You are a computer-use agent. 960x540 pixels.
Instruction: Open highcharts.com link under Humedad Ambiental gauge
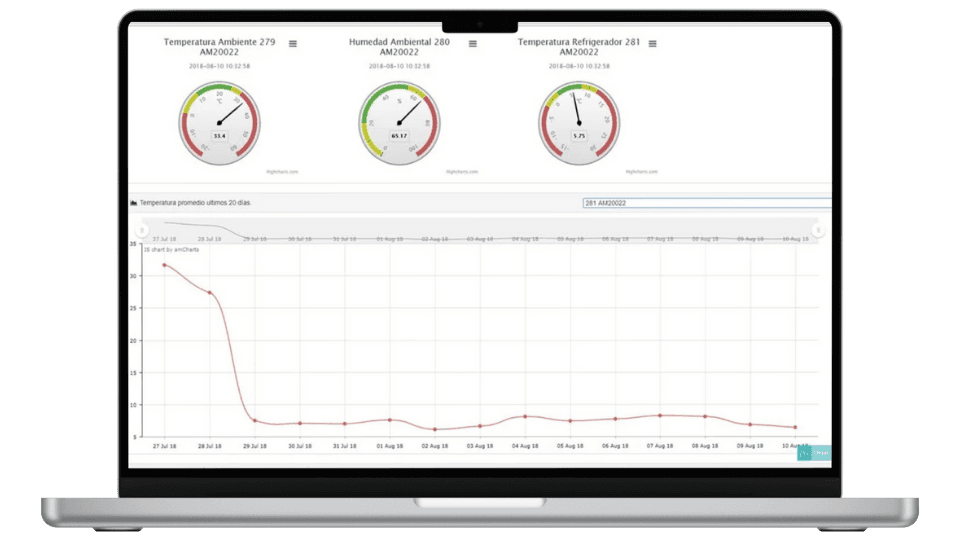pos(462,172)
